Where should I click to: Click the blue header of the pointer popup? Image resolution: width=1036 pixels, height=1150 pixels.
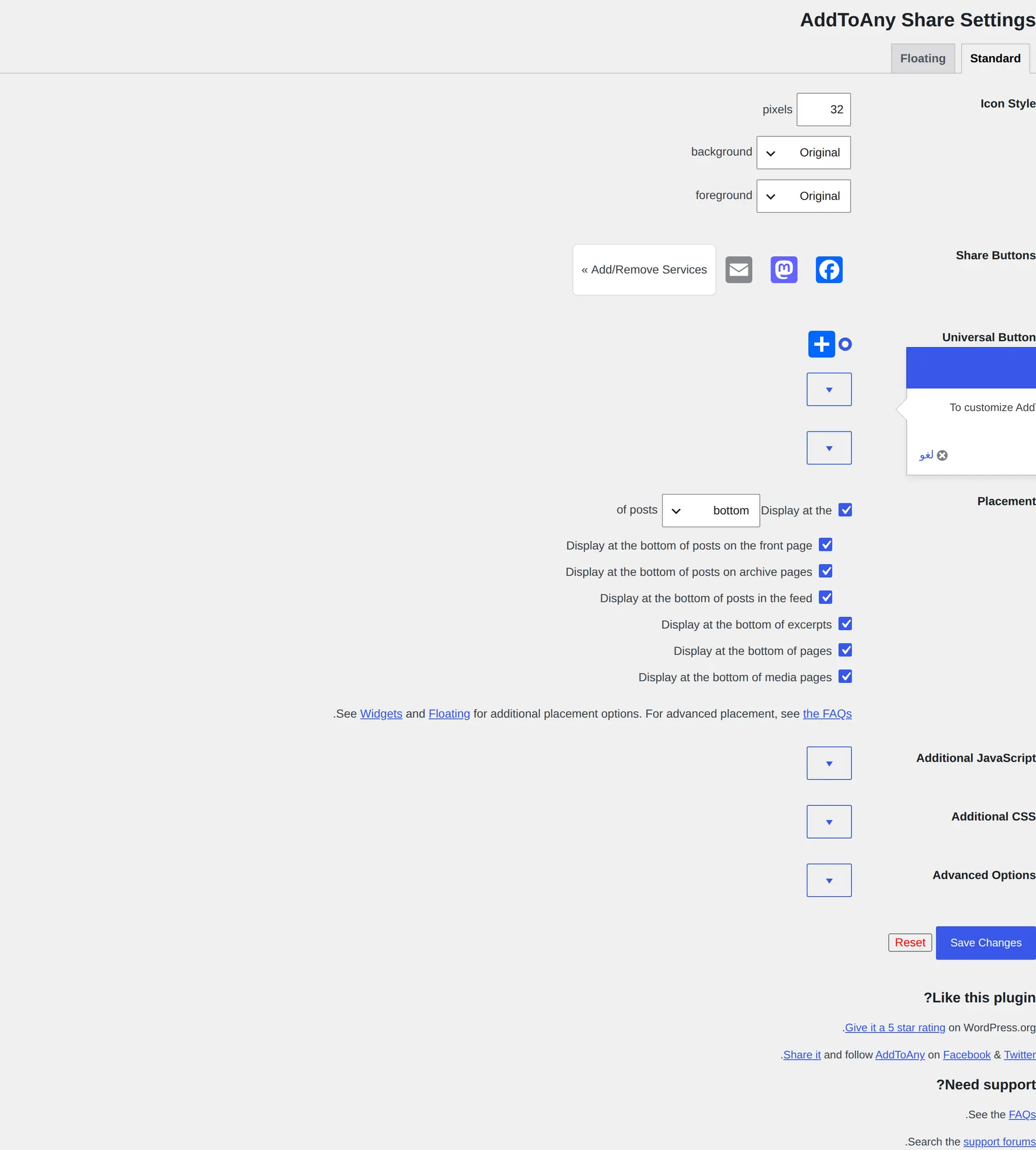pyautogui.click(x=971, y=368)
